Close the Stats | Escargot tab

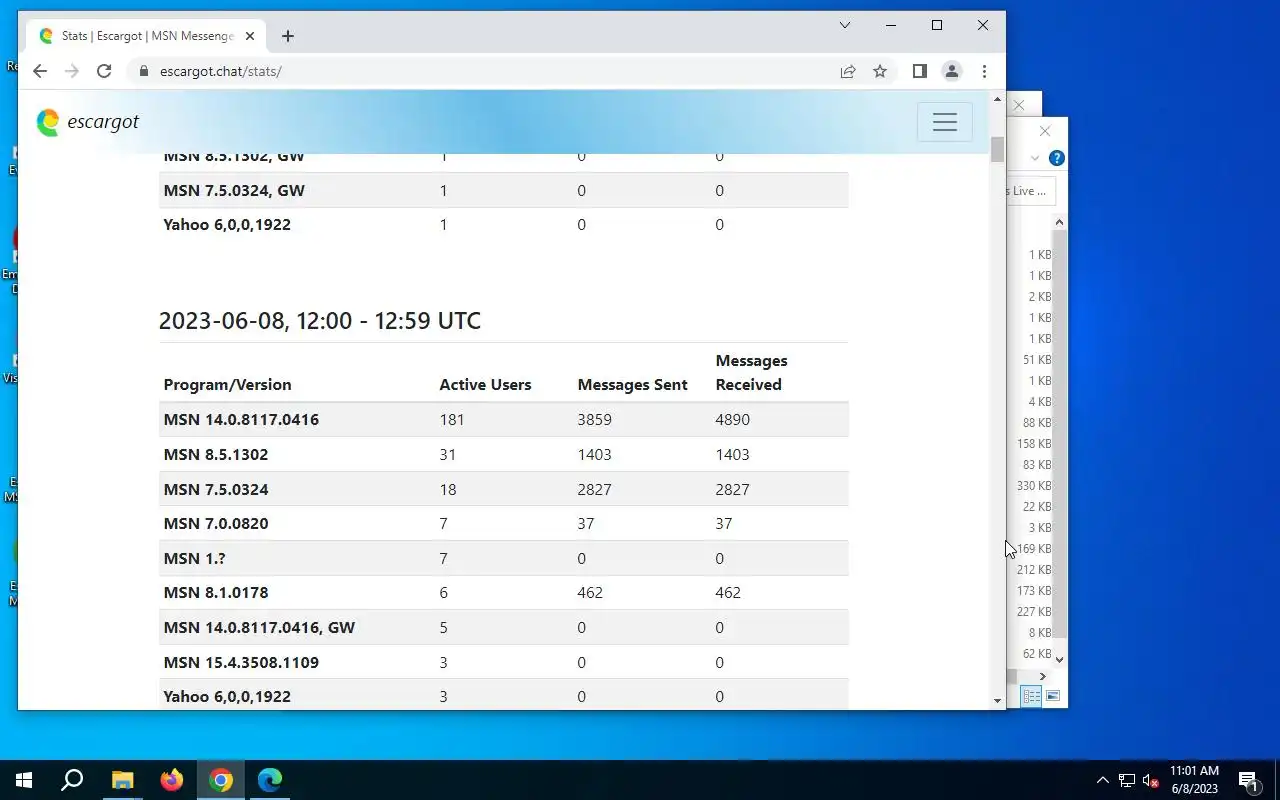tap(250, 36)
